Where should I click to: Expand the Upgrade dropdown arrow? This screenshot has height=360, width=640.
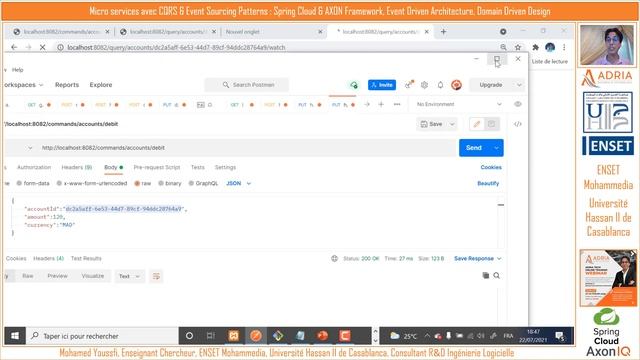(519, 85)
